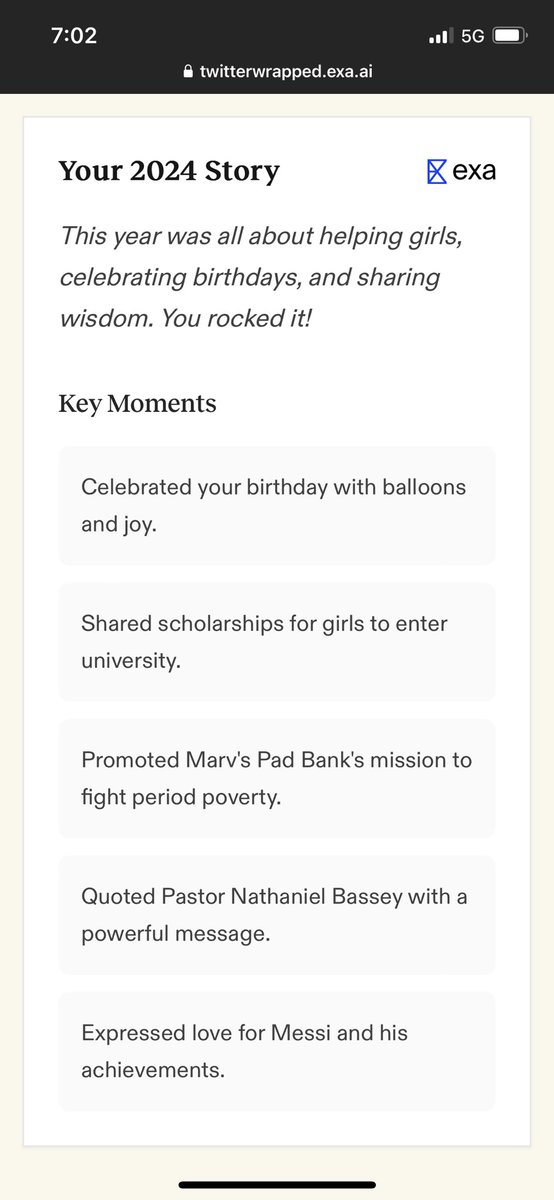Tap the home indicator bar at bottom

click(277, 1184)
